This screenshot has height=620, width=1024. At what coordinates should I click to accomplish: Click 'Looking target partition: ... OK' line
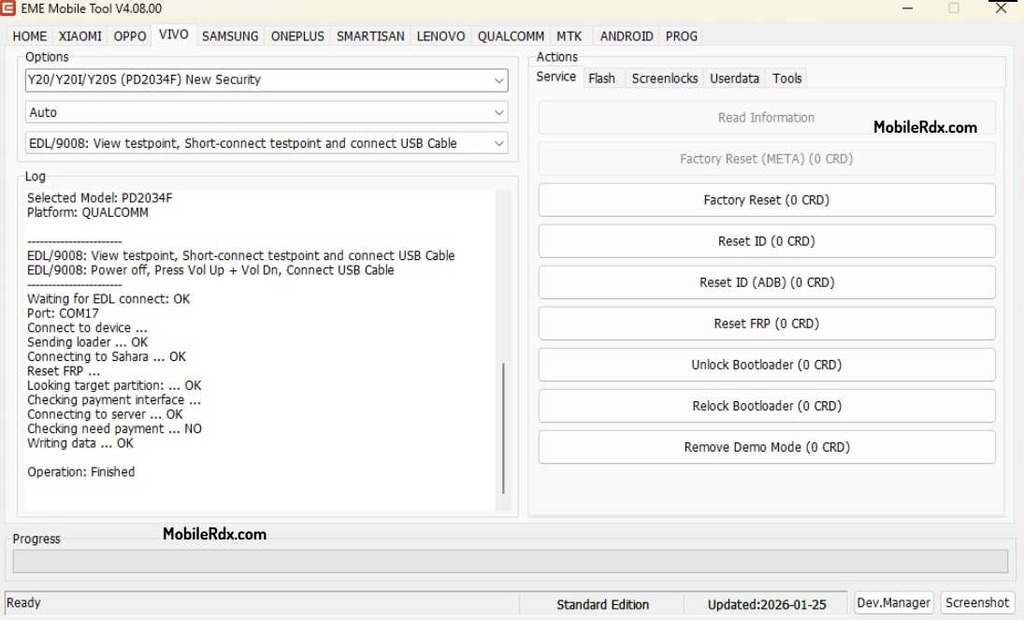click(x=114, y=385)
